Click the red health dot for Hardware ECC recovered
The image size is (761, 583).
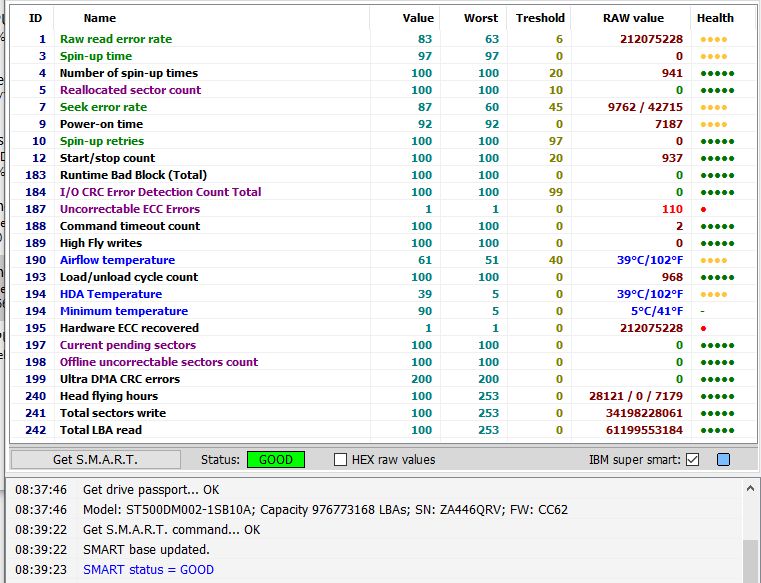pyautogui.click(x=703, y=329)
